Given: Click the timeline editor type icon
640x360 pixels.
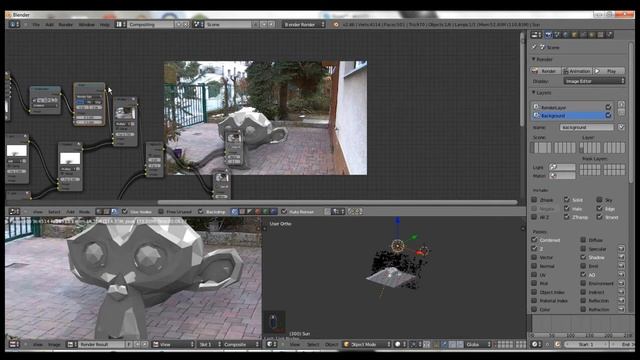Looking at the screenshot, I should point(536,344).
